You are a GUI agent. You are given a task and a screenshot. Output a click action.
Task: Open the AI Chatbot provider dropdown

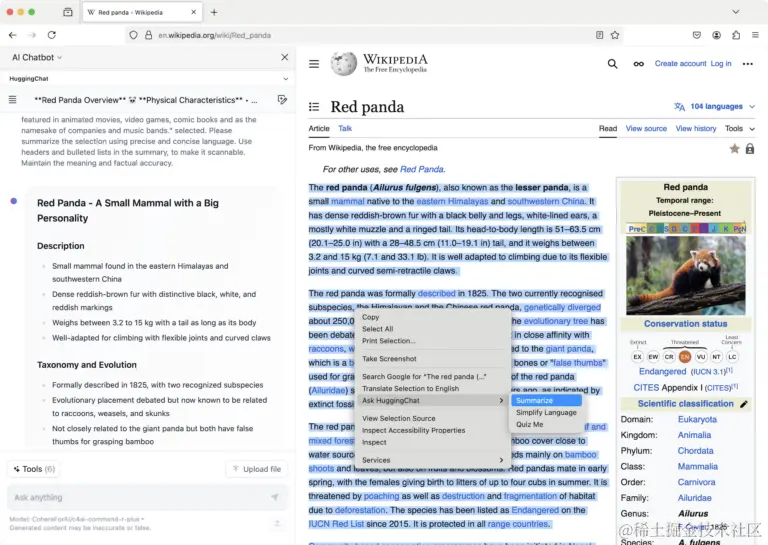[37, 57]
